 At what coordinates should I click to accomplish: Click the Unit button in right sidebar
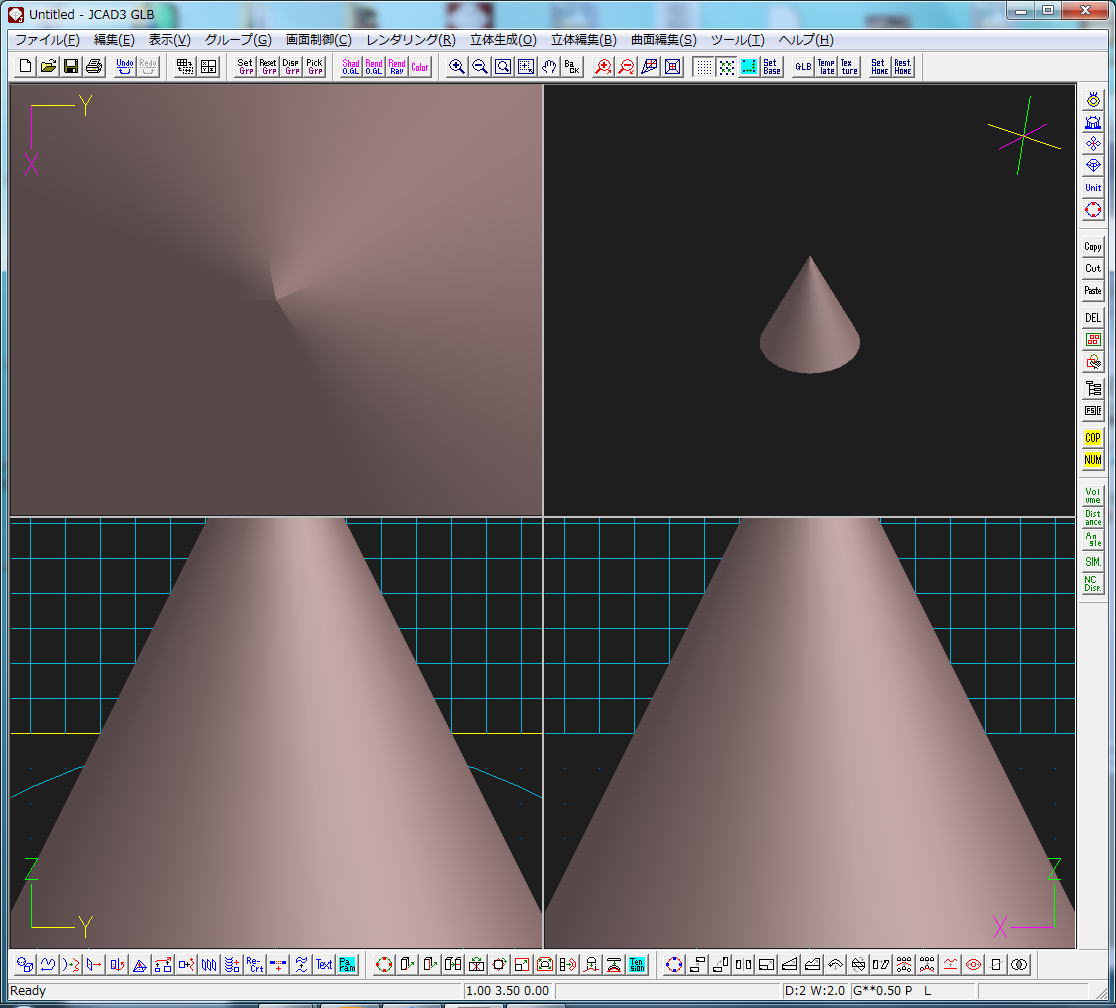[1093, 188]
